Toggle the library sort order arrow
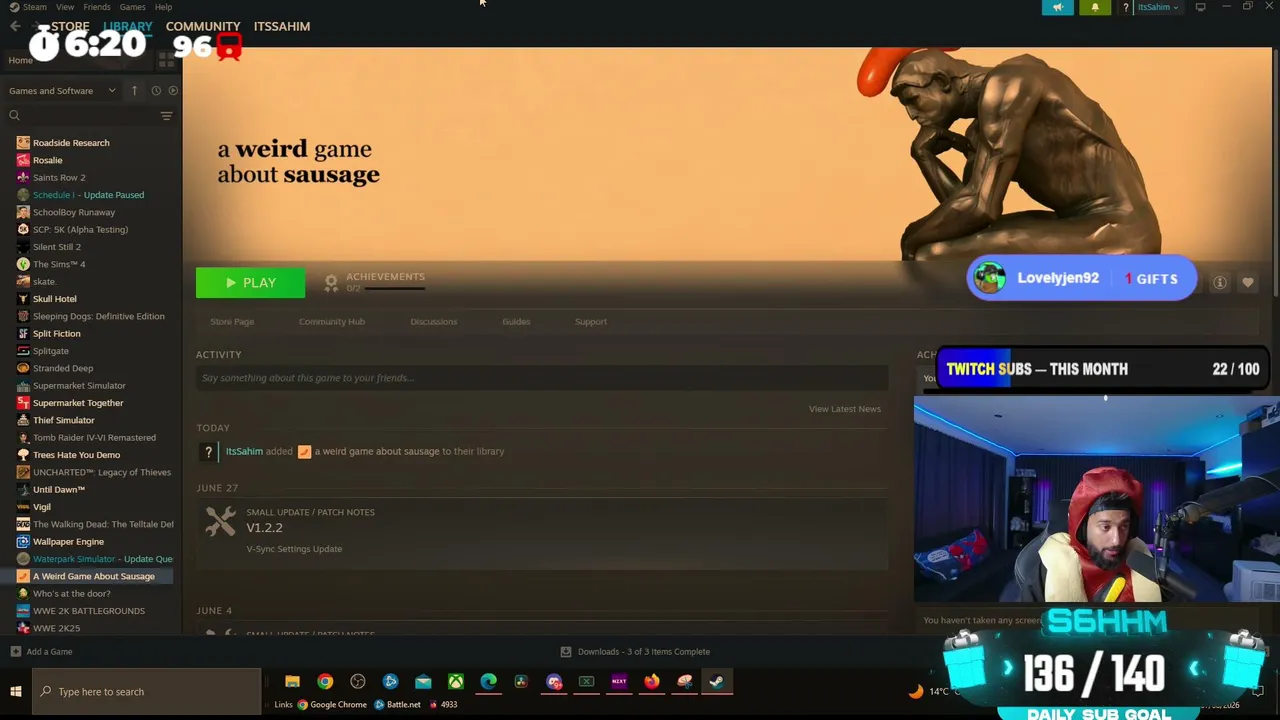Screen dimensions: 1280x720 click(x=134, y=91)
